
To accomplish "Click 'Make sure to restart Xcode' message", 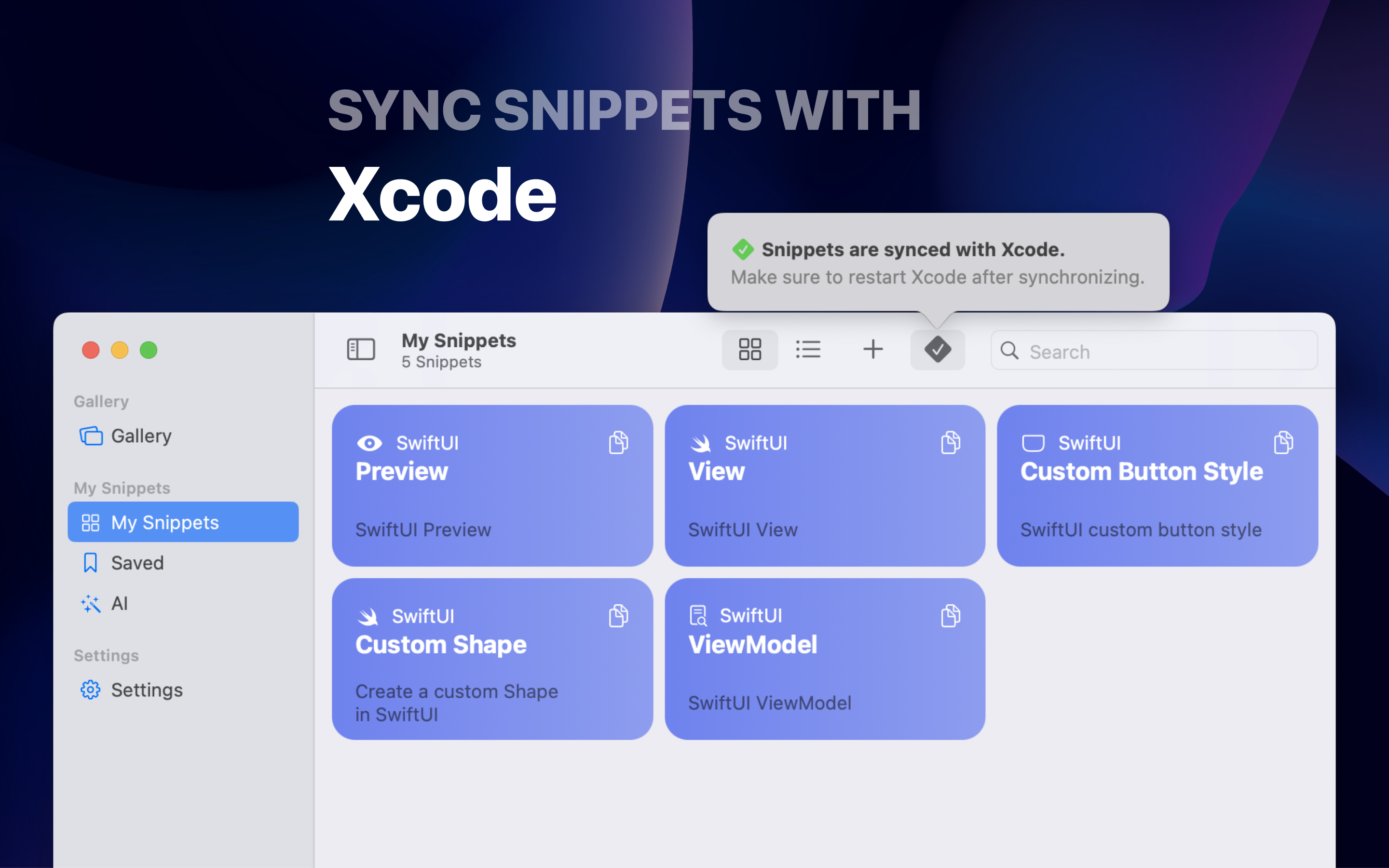I will pos(937,277).
